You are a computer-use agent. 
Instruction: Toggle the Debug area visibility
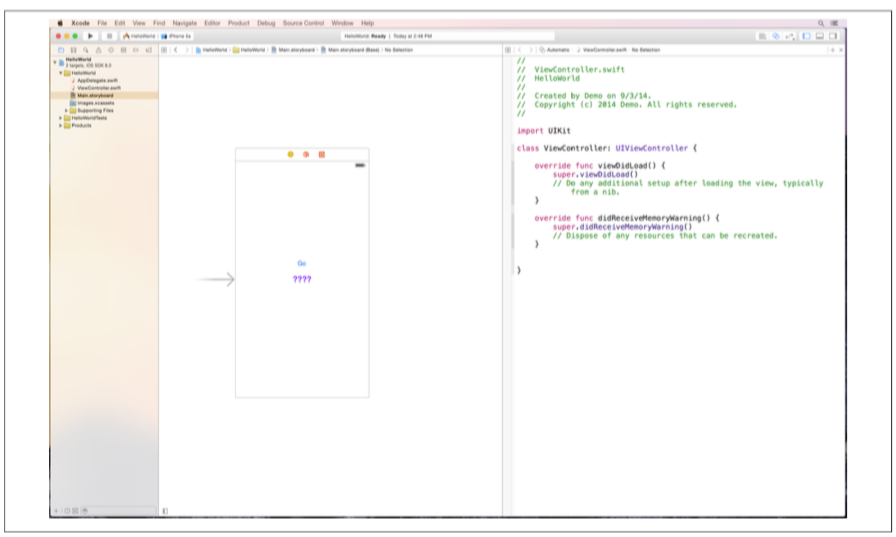820,36
